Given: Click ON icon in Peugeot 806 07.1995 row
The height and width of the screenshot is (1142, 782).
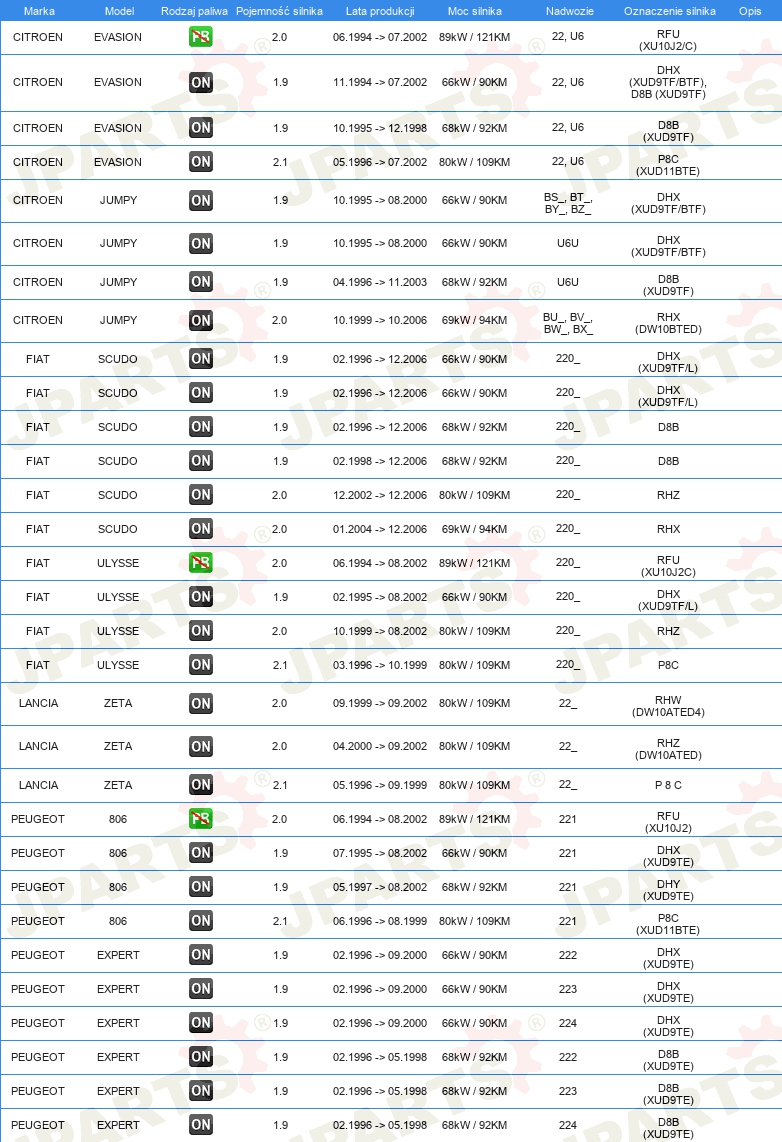Looking at the screenshot, I should click(200, 853).
